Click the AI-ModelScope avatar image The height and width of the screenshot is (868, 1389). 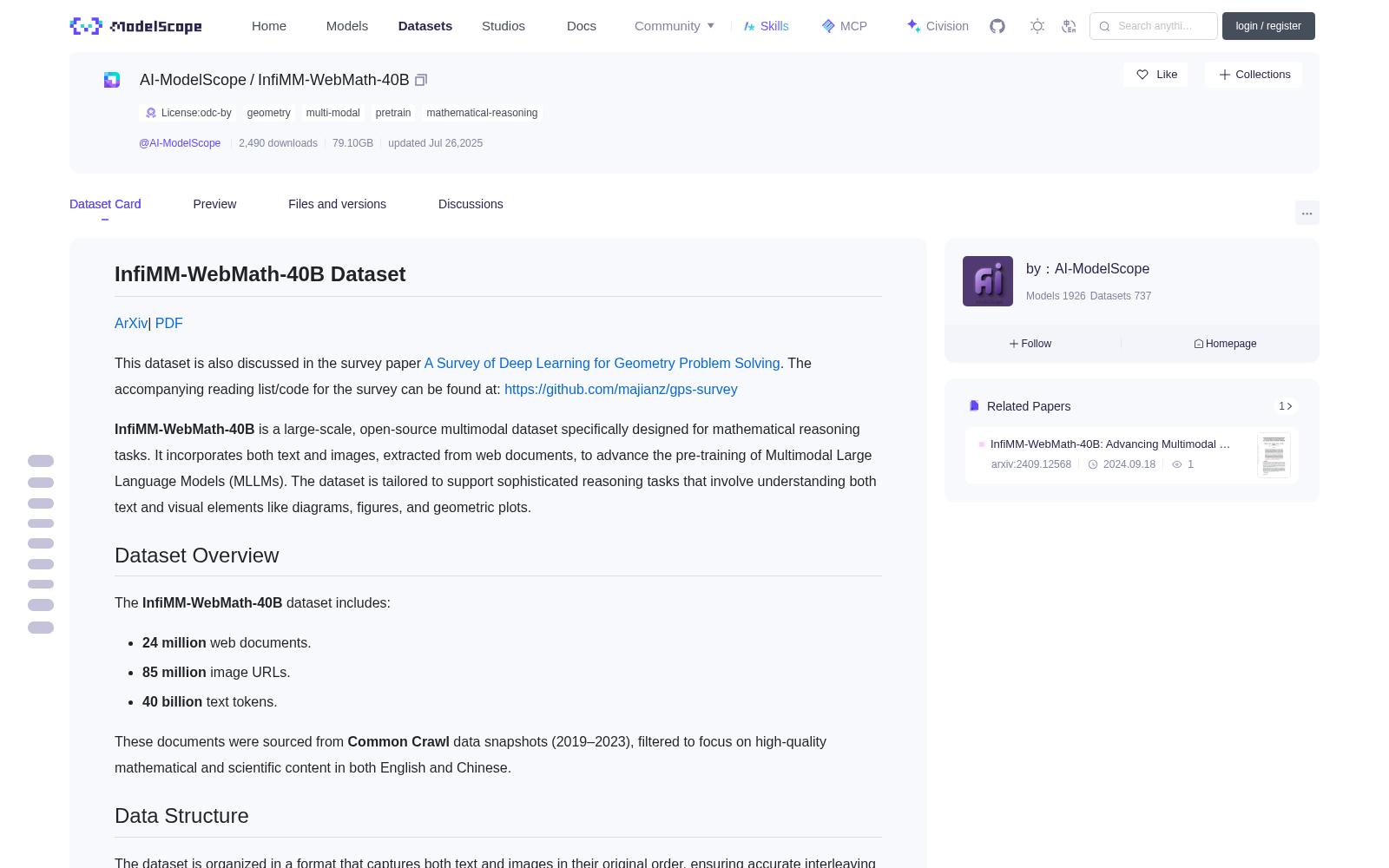pos(988,281)
